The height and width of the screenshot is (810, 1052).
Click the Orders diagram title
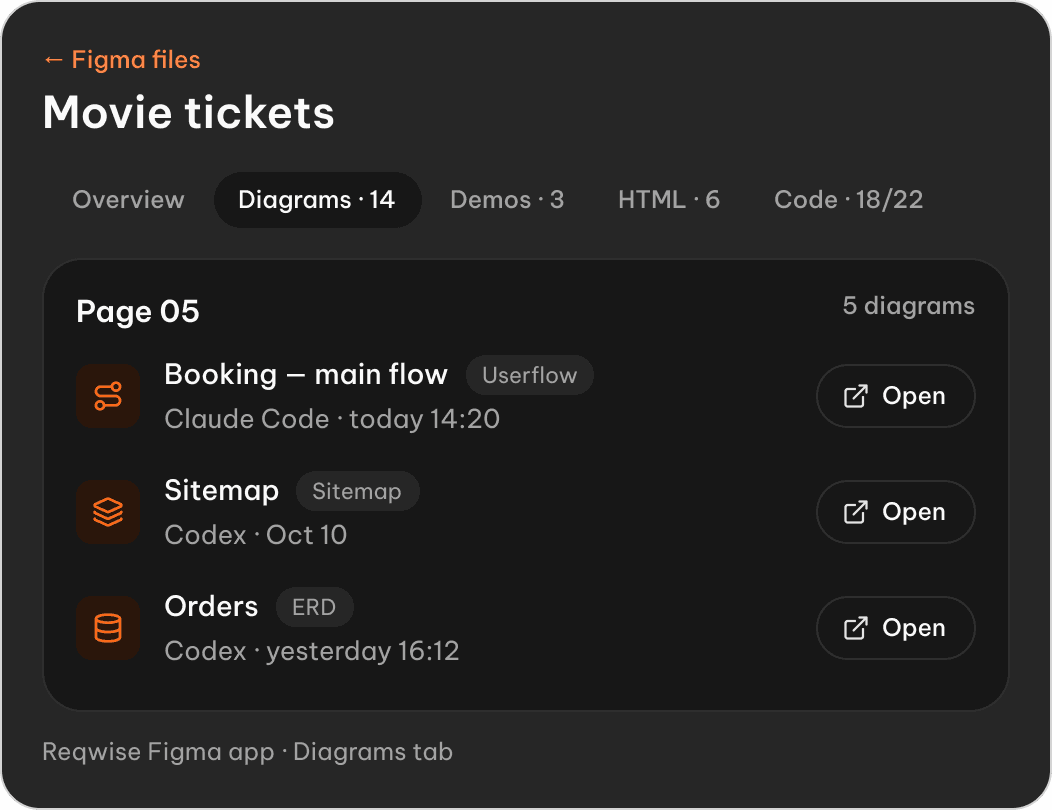(x=211, y=607)
